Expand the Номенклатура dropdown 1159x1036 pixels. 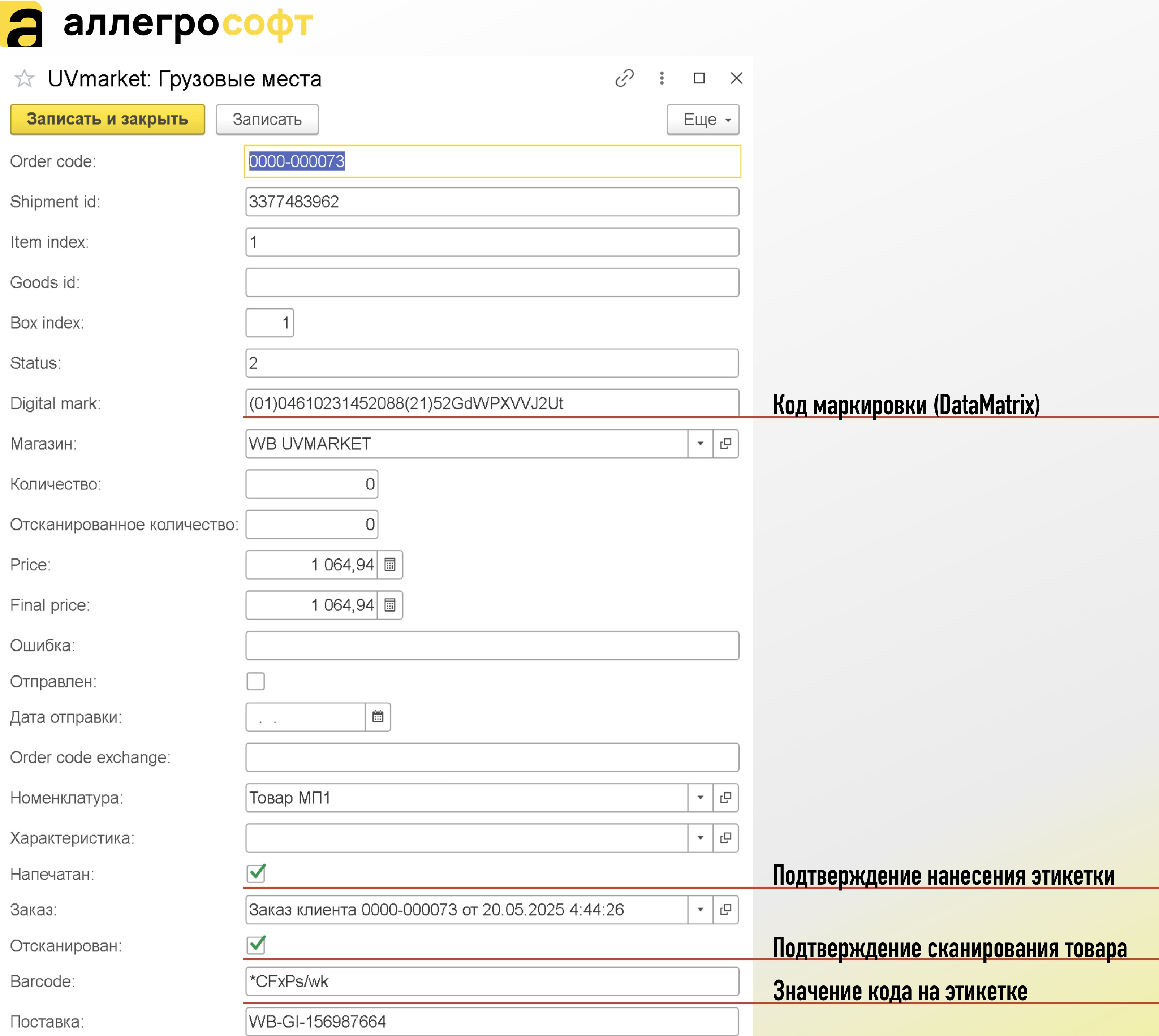700,798
